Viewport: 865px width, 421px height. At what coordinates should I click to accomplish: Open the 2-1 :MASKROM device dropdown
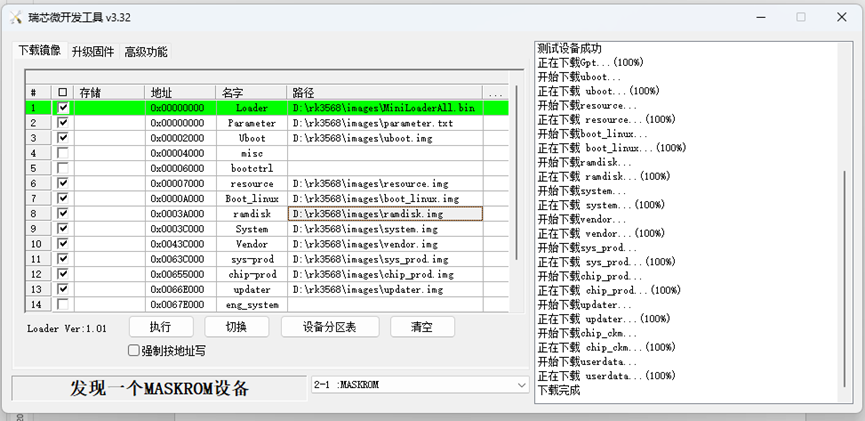420,385
